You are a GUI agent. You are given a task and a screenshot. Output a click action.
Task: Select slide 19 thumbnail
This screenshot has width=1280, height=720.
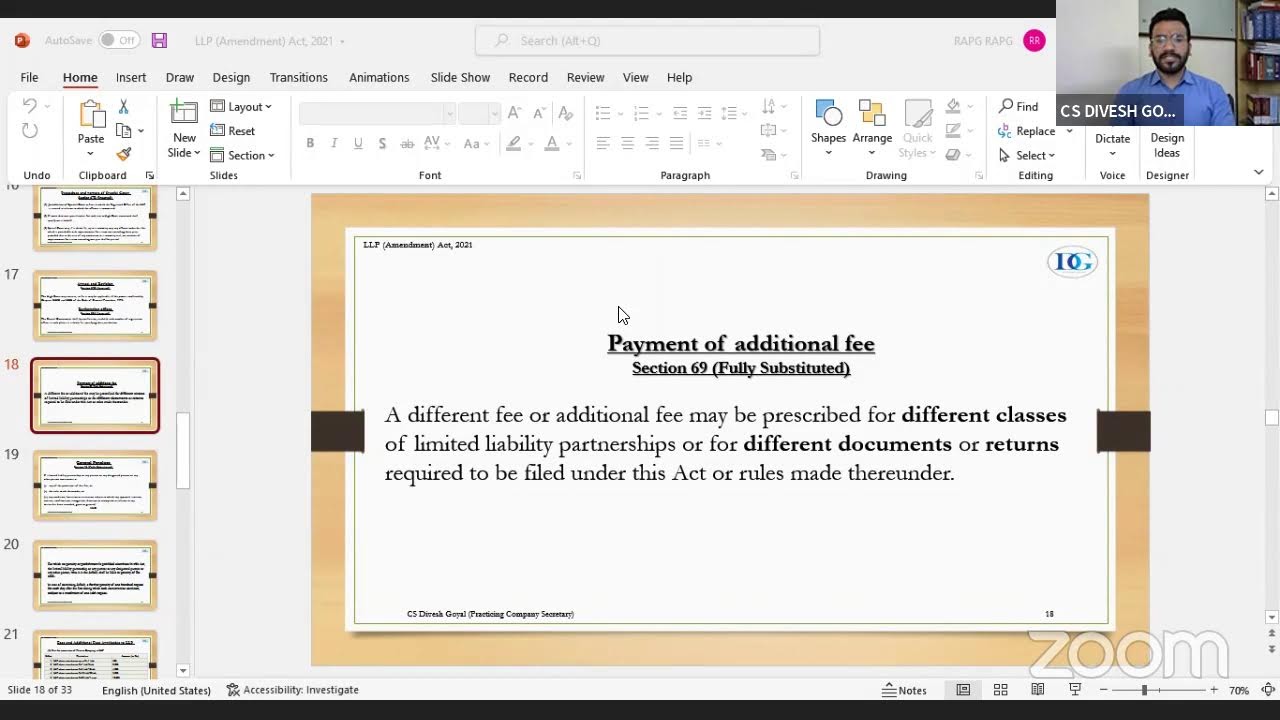[95, 485]
